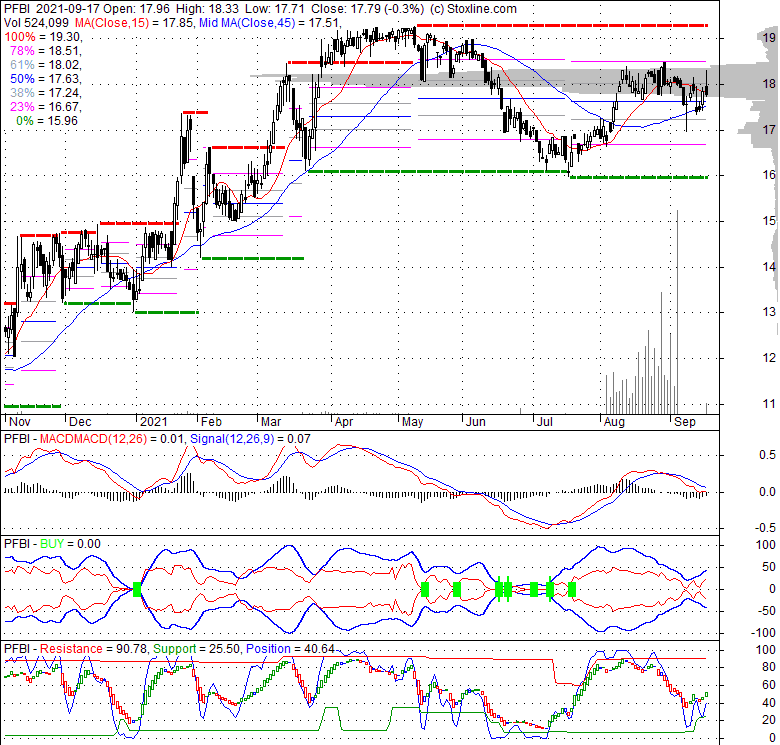Viewport: 780px width, 745px height.
Task: Click the green buy signal marker in early May
Action: [425, 590]
